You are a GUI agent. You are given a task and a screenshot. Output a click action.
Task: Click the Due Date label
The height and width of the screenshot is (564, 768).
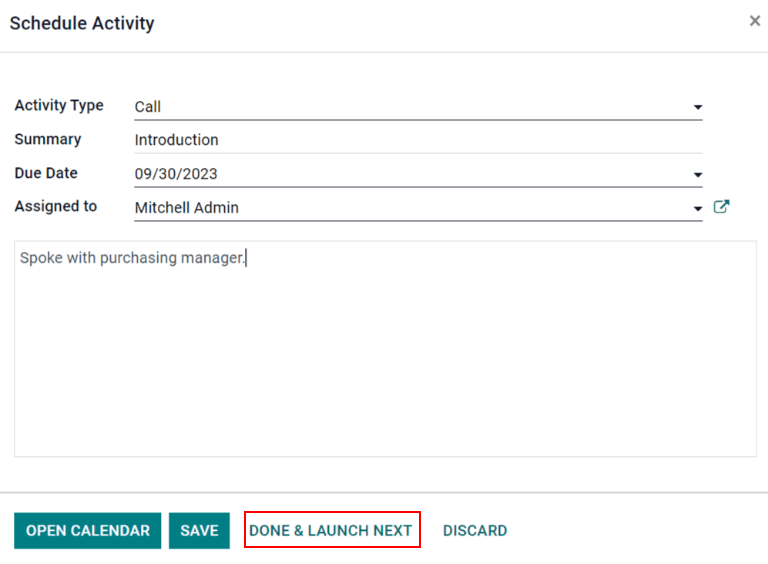(x=46, y=173)
